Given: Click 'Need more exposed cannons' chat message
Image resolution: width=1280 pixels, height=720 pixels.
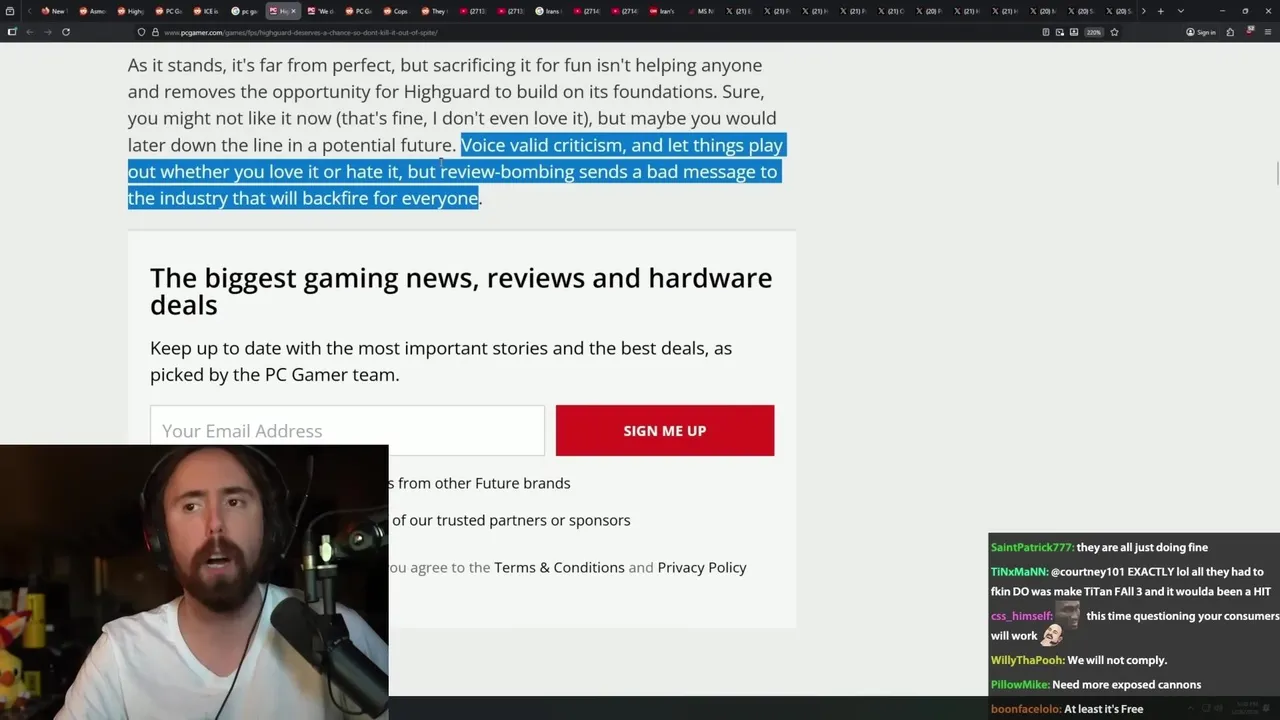Looking at the screenshot, I should tap(1127, 685).
